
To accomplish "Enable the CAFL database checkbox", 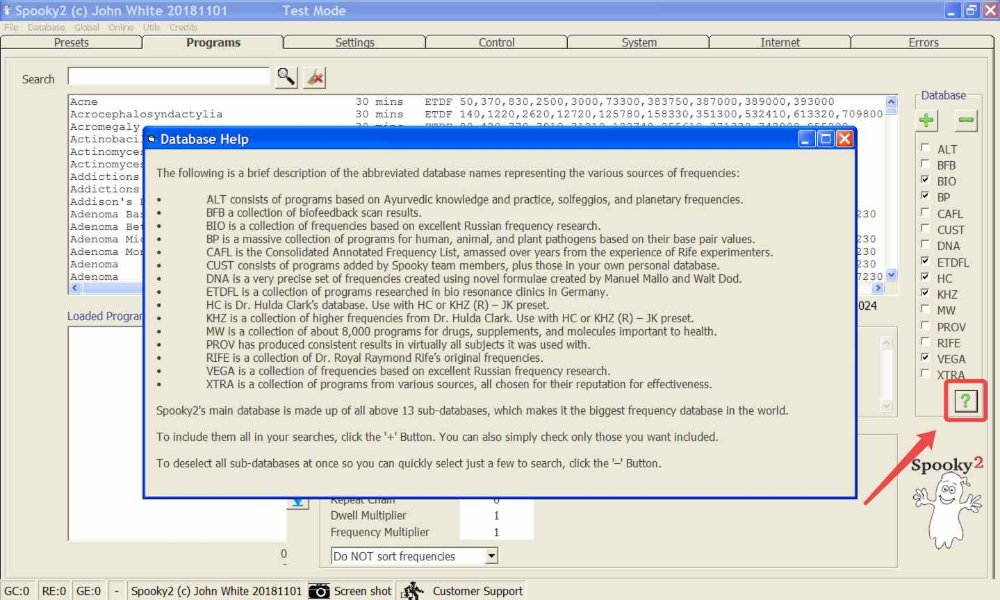I will 925,212.
